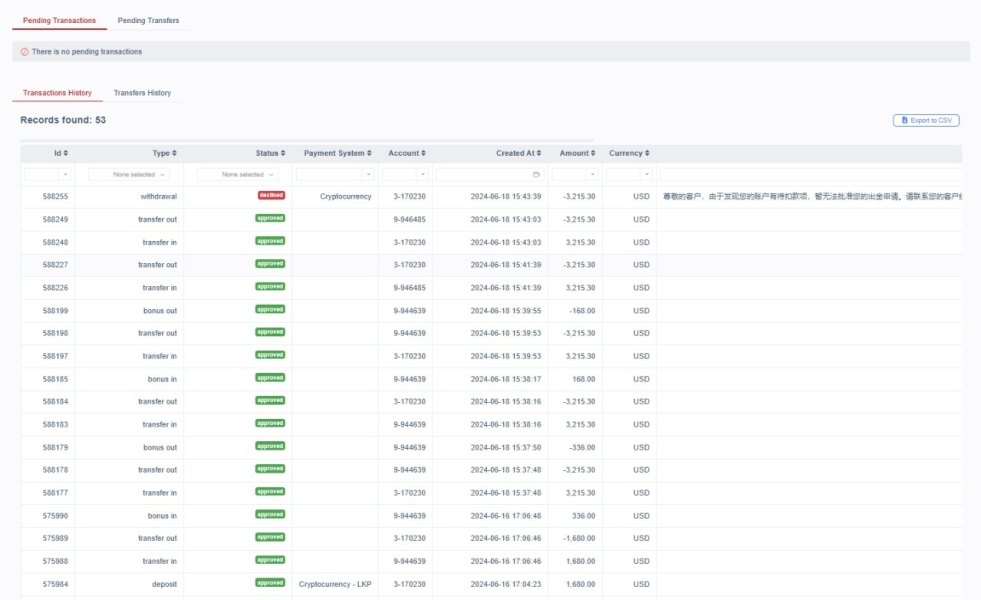Sort by Account column header
The image size is (981, 600).
coord(406,153)
